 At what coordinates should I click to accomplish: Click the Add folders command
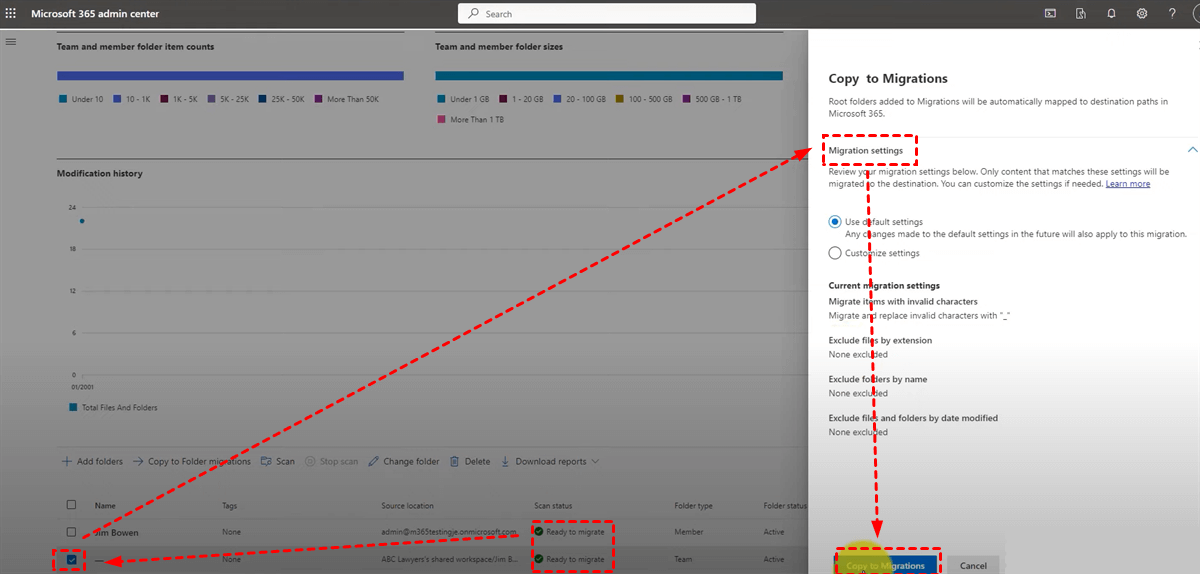click(x=92, y=462)
